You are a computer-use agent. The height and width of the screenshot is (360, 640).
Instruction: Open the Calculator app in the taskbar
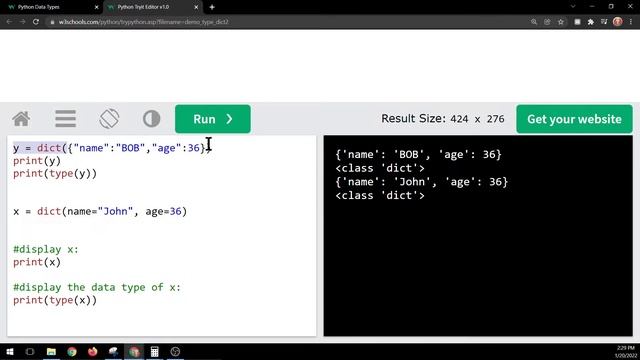pos(155,351)
